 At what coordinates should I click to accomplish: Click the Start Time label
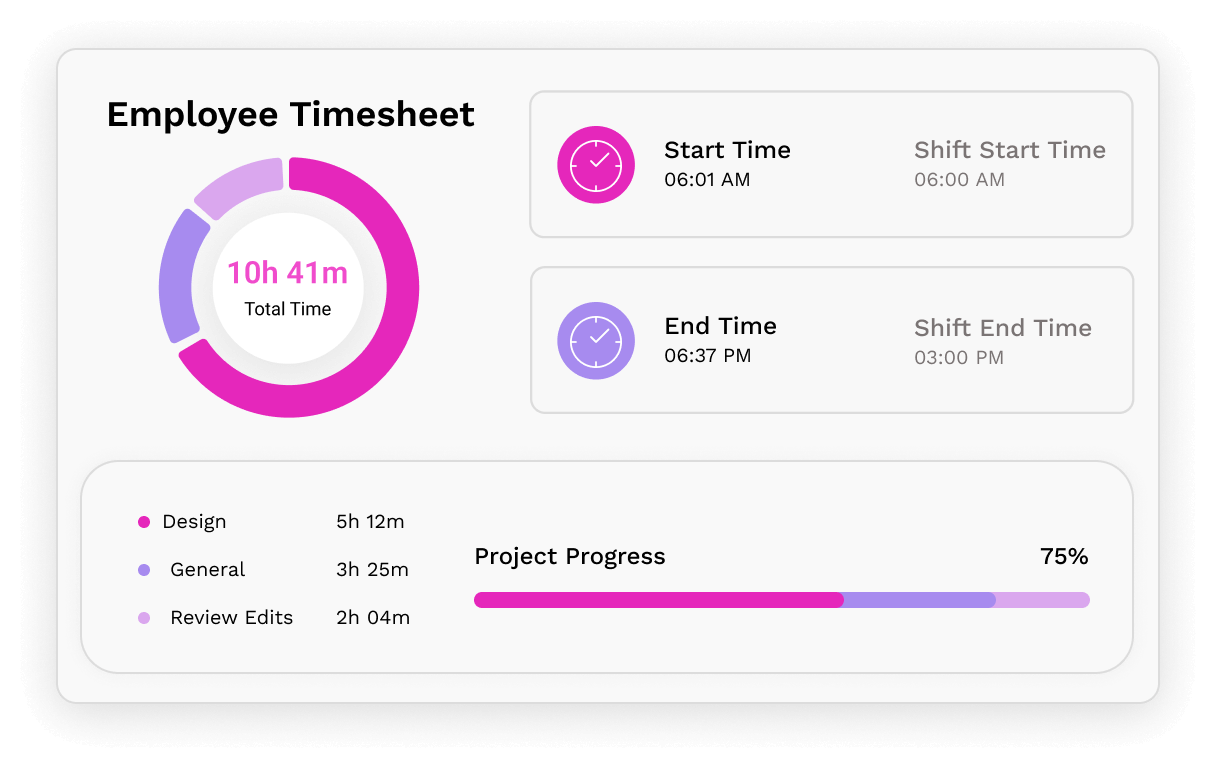(x=727, y=150)
